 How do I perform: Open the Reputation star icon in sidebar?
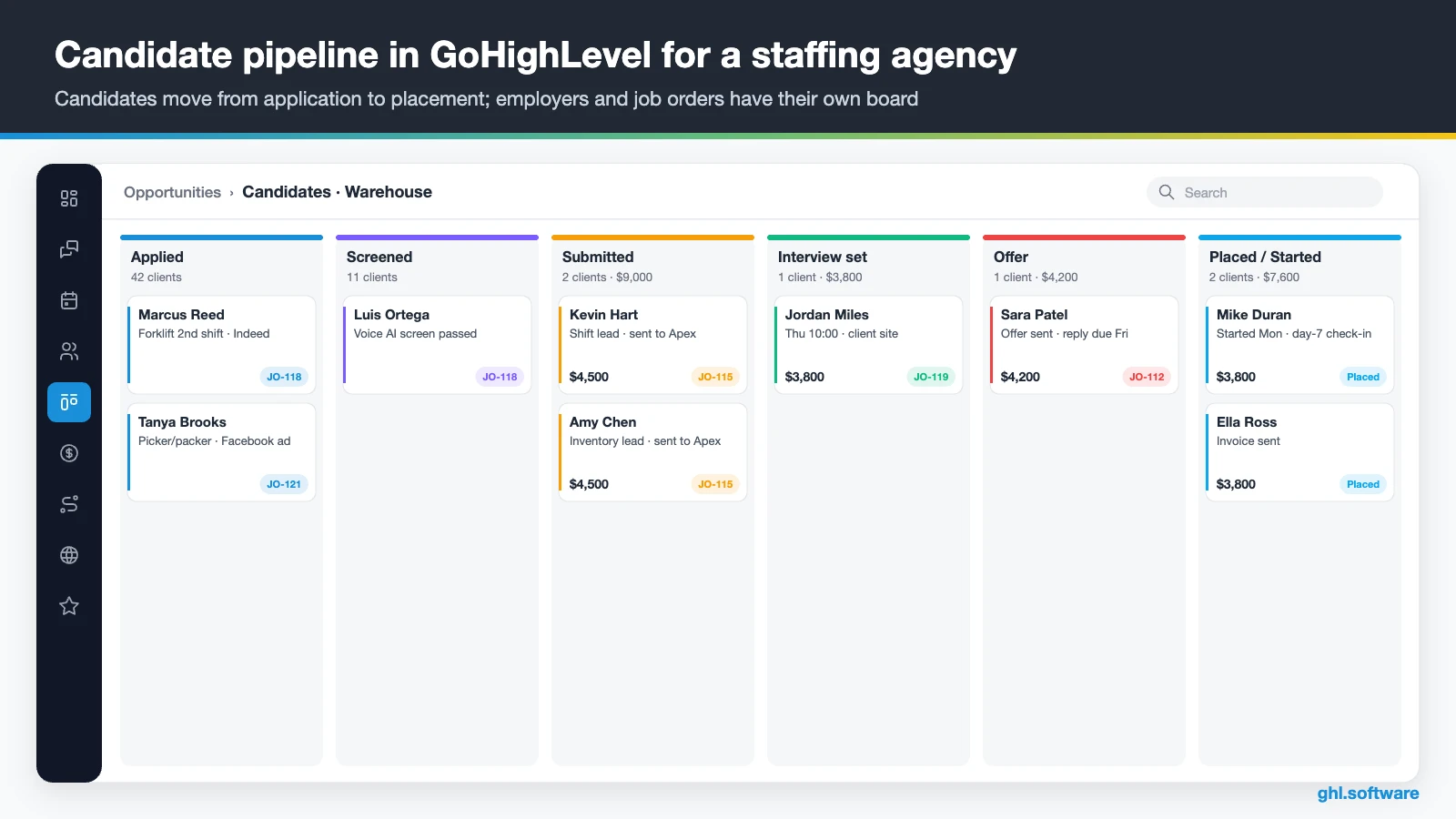[x=69, y=606]
